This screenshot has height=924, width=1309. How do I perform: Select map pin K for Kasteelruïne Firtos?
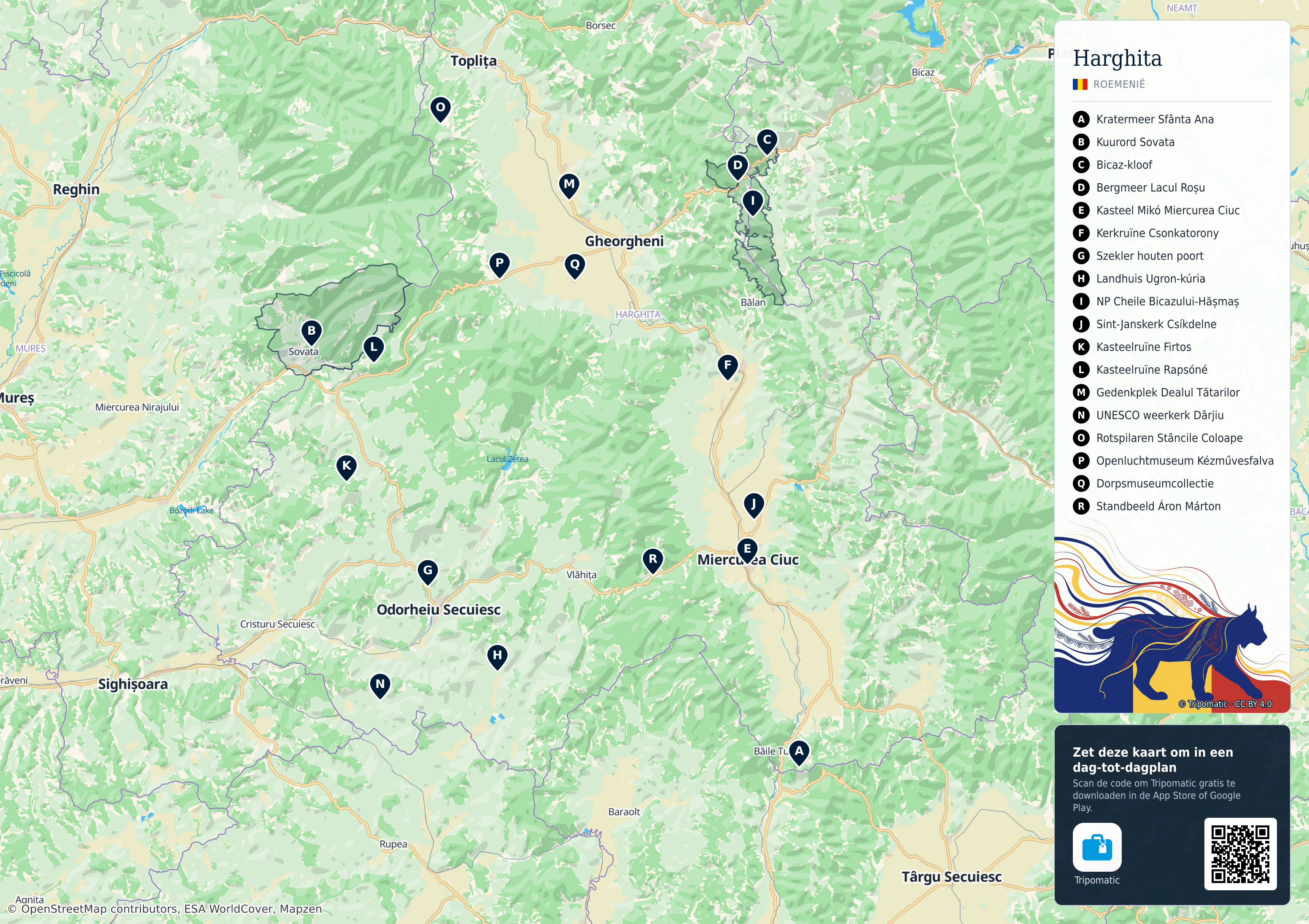click(346, 467)
